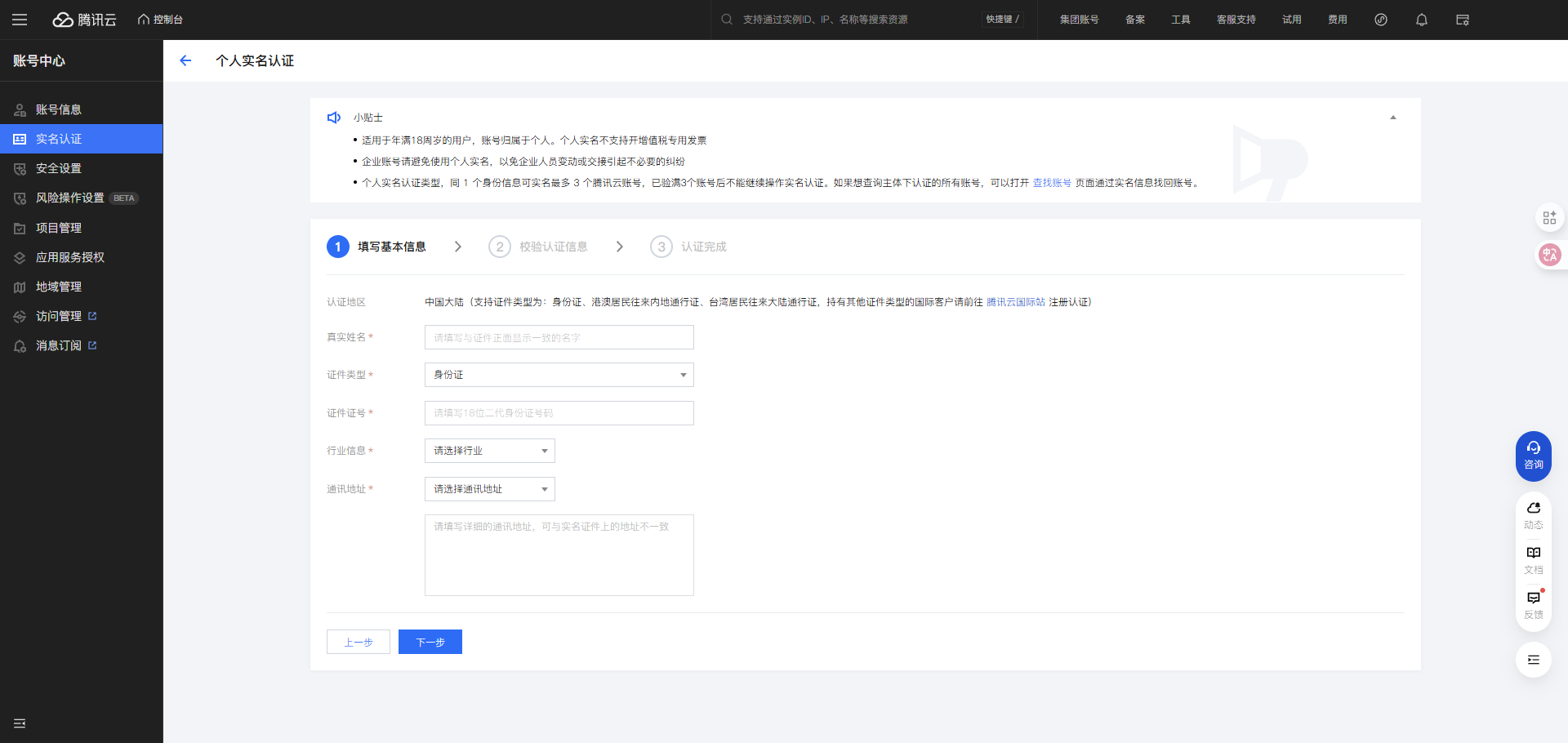Open the hamburger menu at top left
The image size is (1568, 743).
click(20, 20)
